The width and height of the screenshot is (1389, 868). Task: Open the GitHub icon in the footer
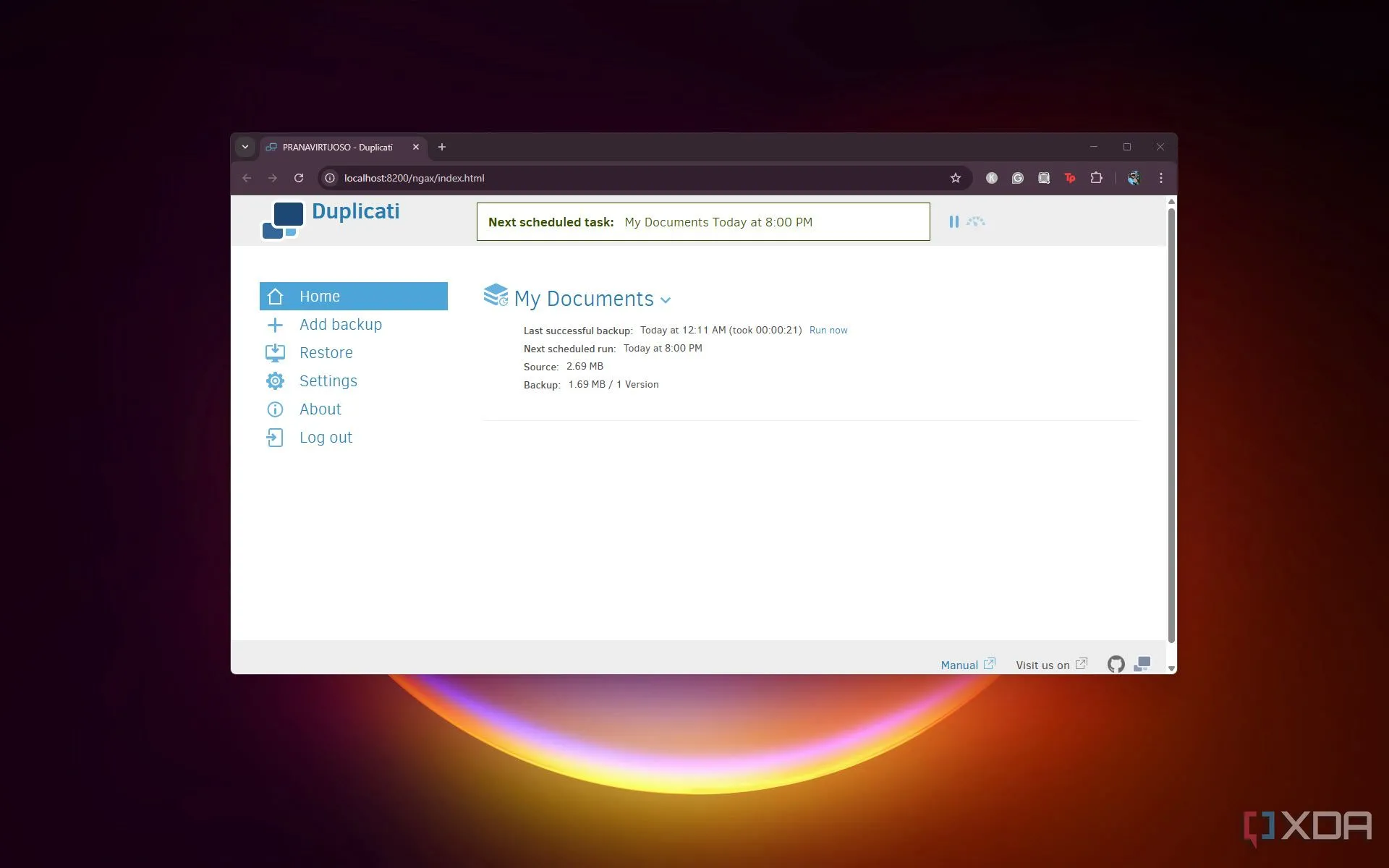pyautogui.click(x=1115, y=663)
